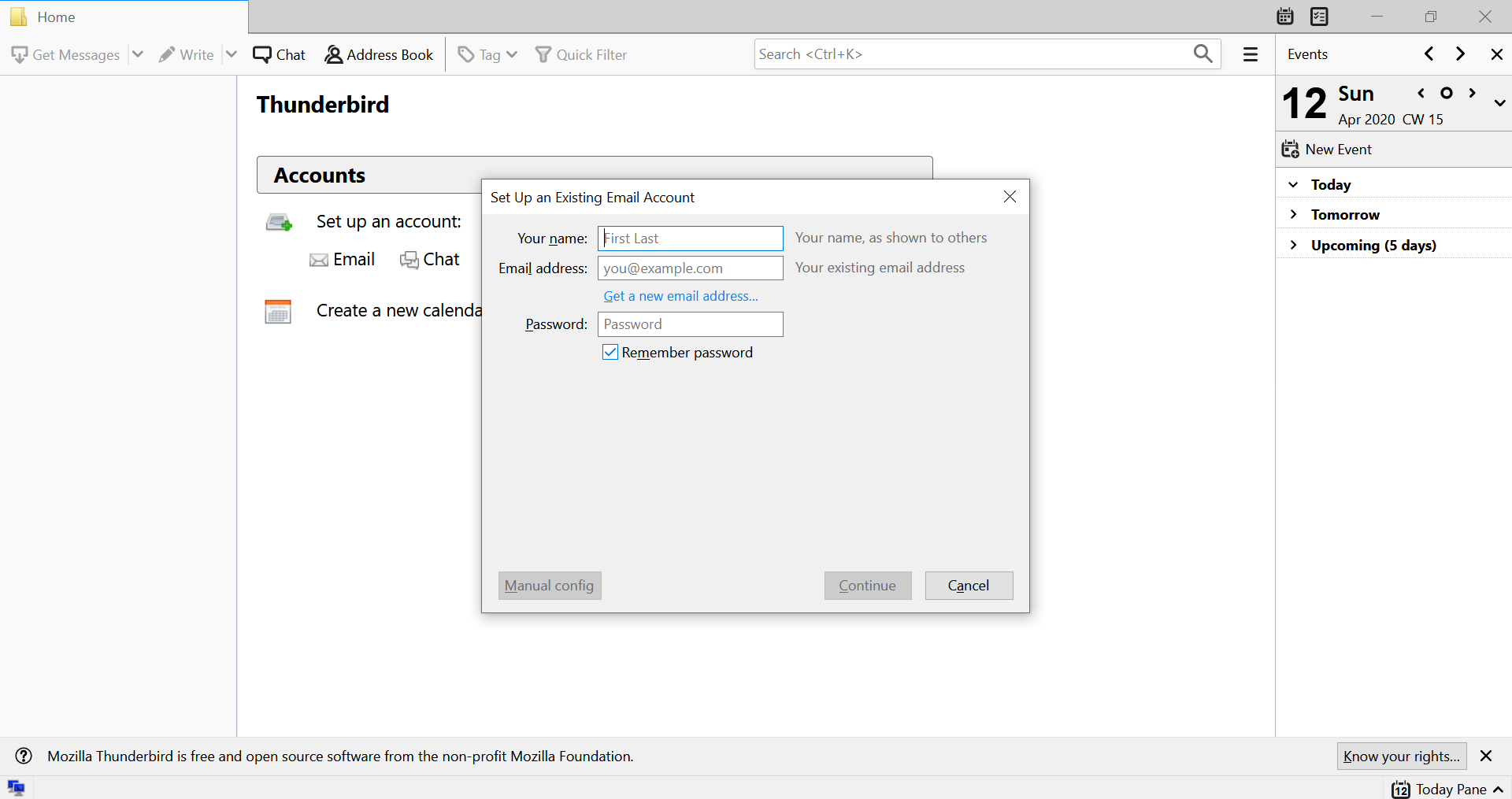Select the Home tab
Image resolution: width=1512 pixels, height=799 pixels.
124,17
